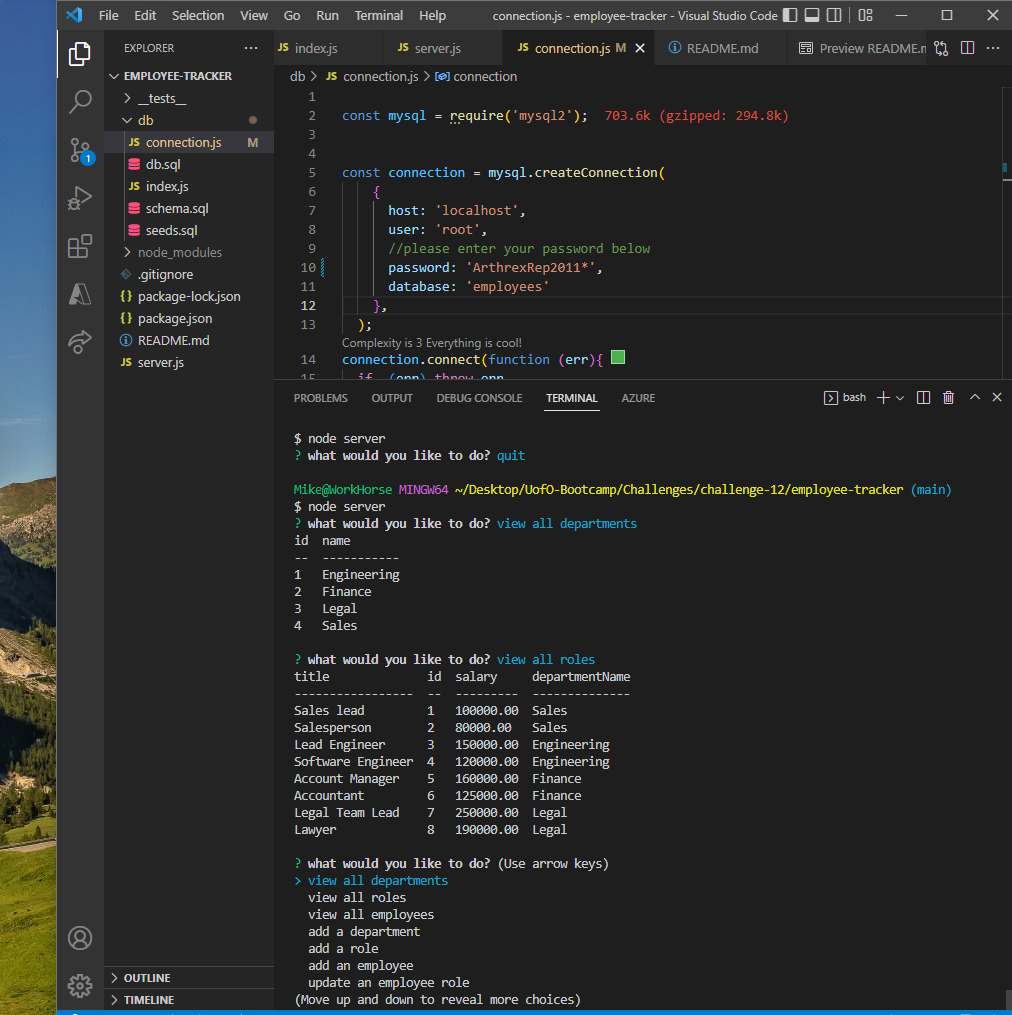The height and width of the screenshot is (1015, 1012).
Task: Open the Selection menu
Action: (x=198, y=16)
